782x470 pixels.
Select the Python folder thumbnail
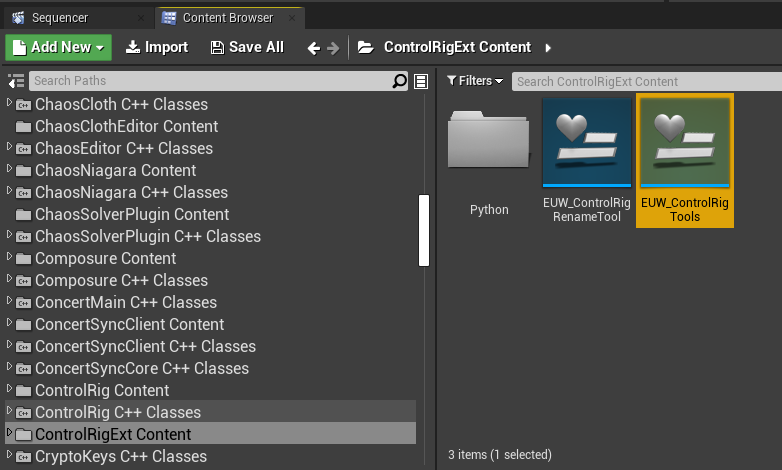click(489, 140)
